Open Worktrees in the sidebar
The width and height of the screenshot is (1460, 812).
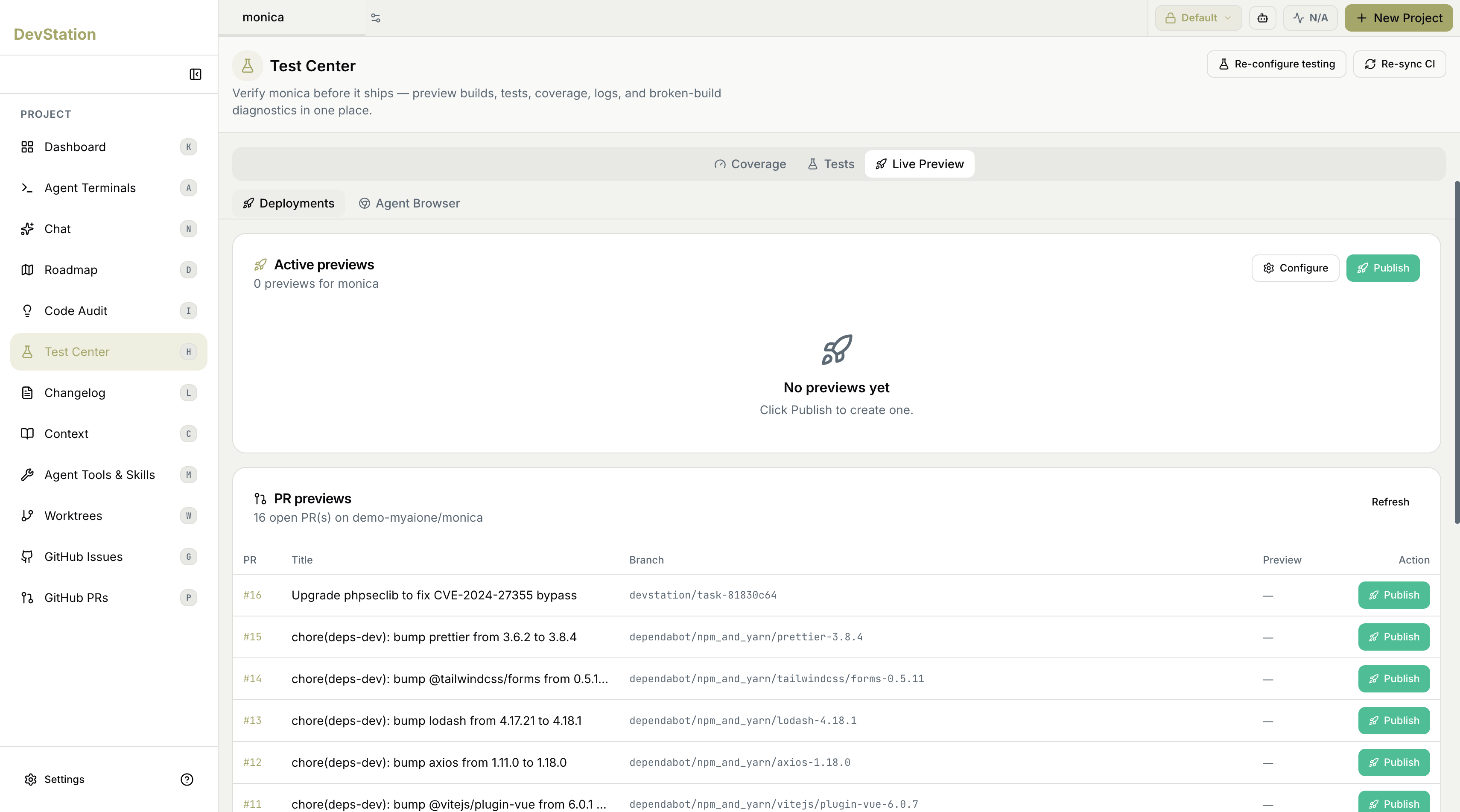tap(109, 516)
